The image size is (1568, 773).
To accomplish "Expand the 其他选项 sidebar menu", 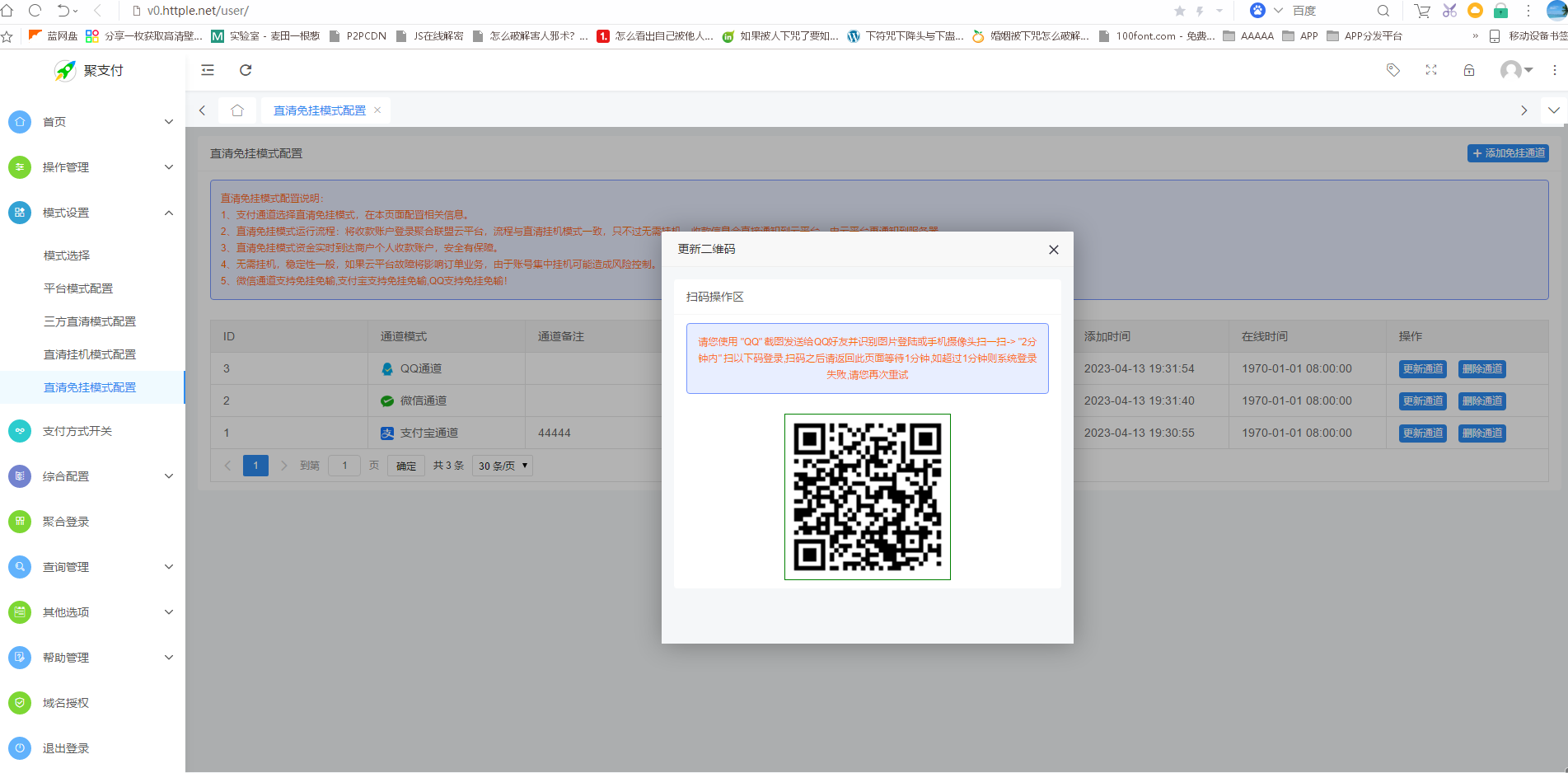I will point(92,612).
